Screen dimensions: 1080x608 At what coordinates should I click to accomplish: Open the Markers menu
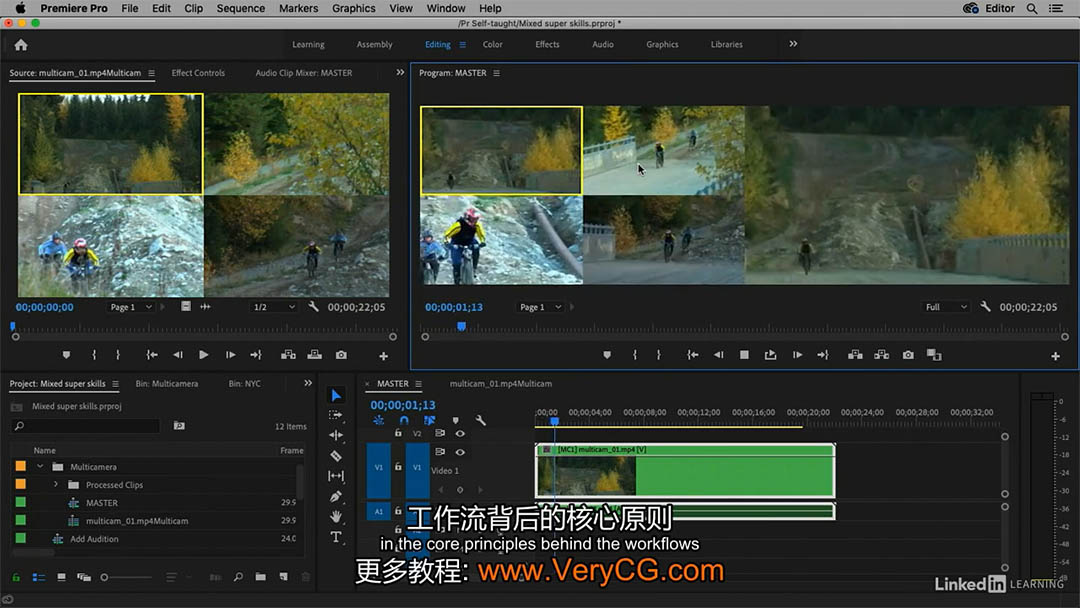coord(298,8)
